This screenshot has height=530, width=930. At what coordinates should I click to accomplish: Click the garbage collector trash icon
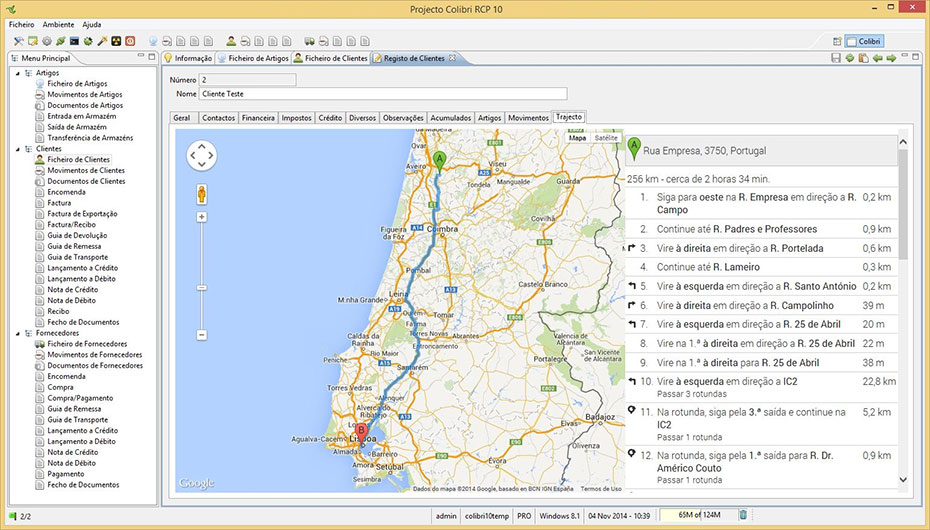coord(742,516)
